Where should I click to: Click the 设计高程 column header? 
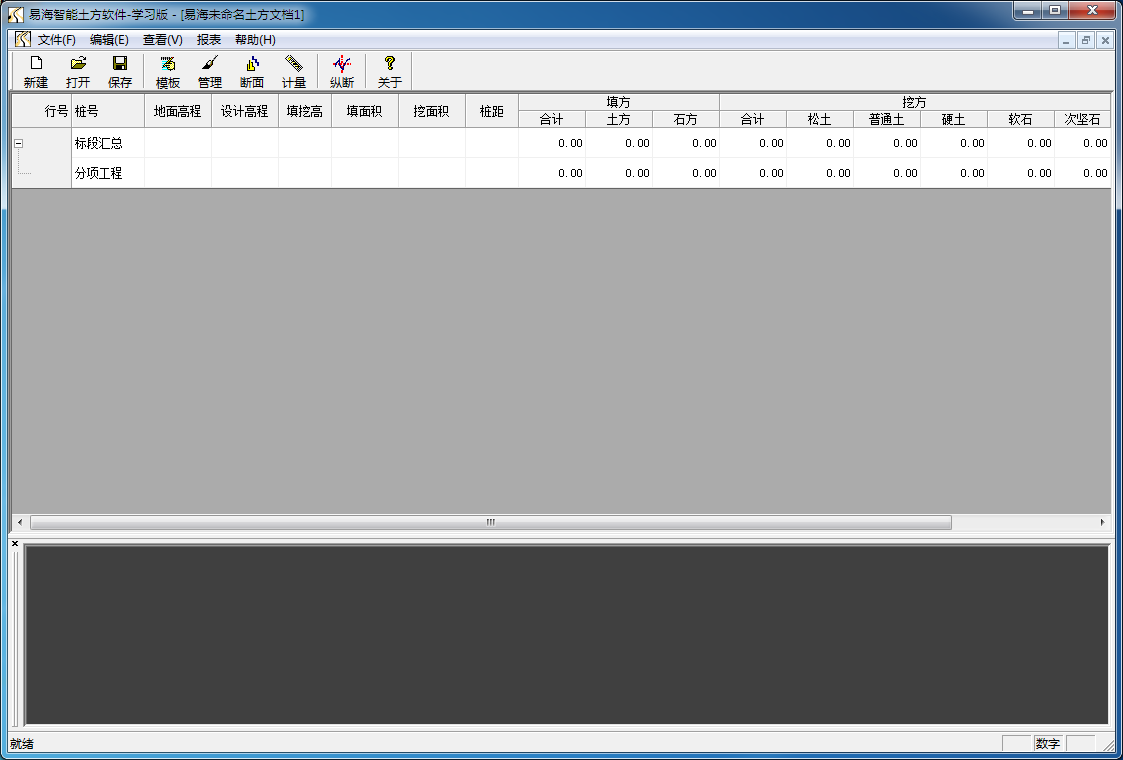pyautogui.click(x=244, y=111)
